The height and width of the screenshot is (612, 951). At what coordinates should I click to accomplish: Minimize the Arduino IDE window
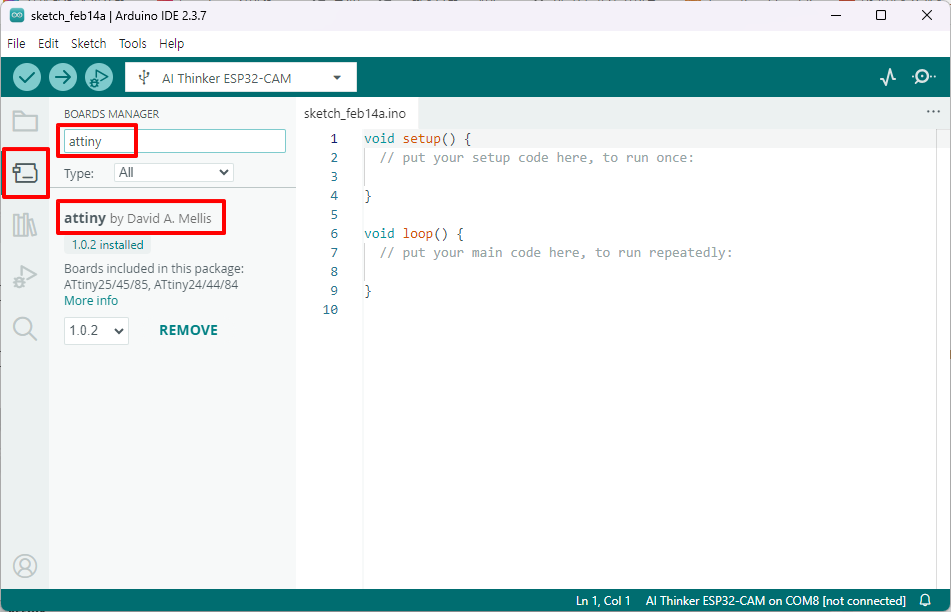click(x=836, y=15)
